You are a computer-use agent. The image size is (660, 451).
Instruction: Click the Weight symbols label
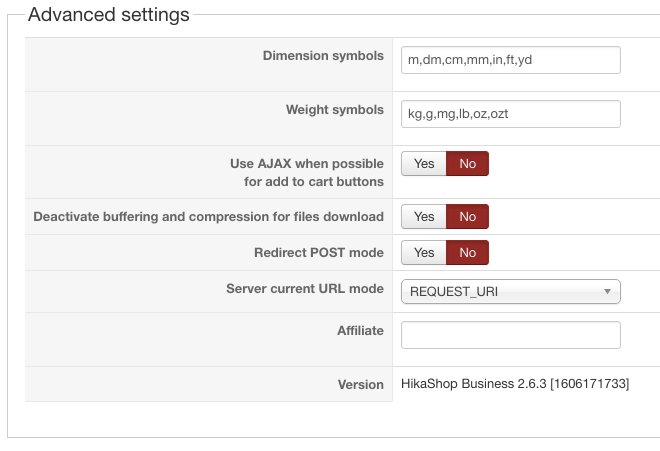point(334,109)
